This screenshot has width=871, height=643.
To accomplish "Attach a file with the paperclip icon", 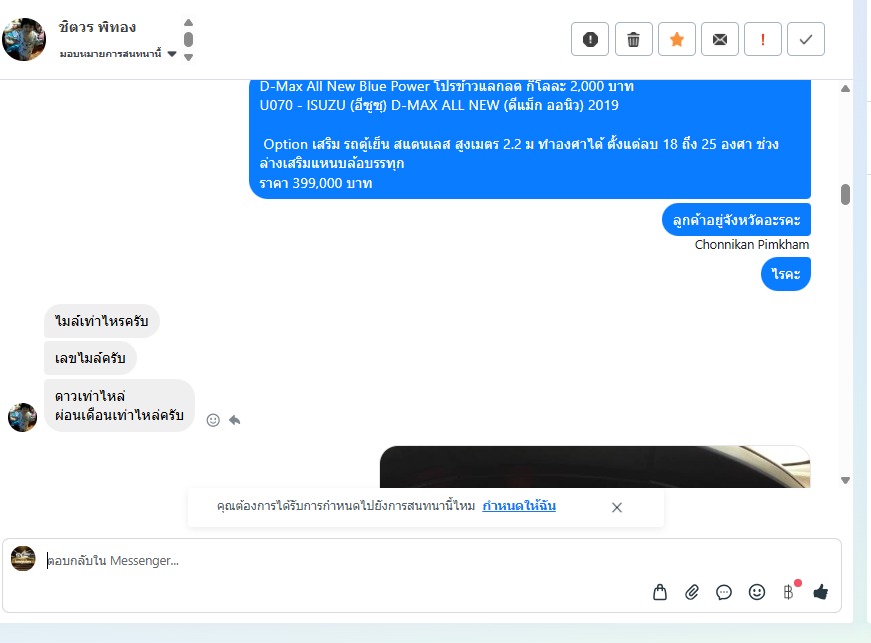I will pos(692,592).
